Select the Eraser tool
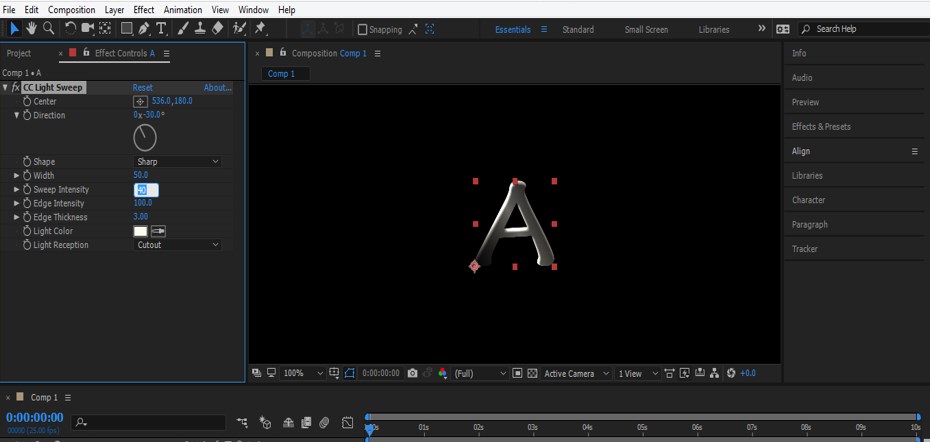930x442 pixels. (218, 28)
